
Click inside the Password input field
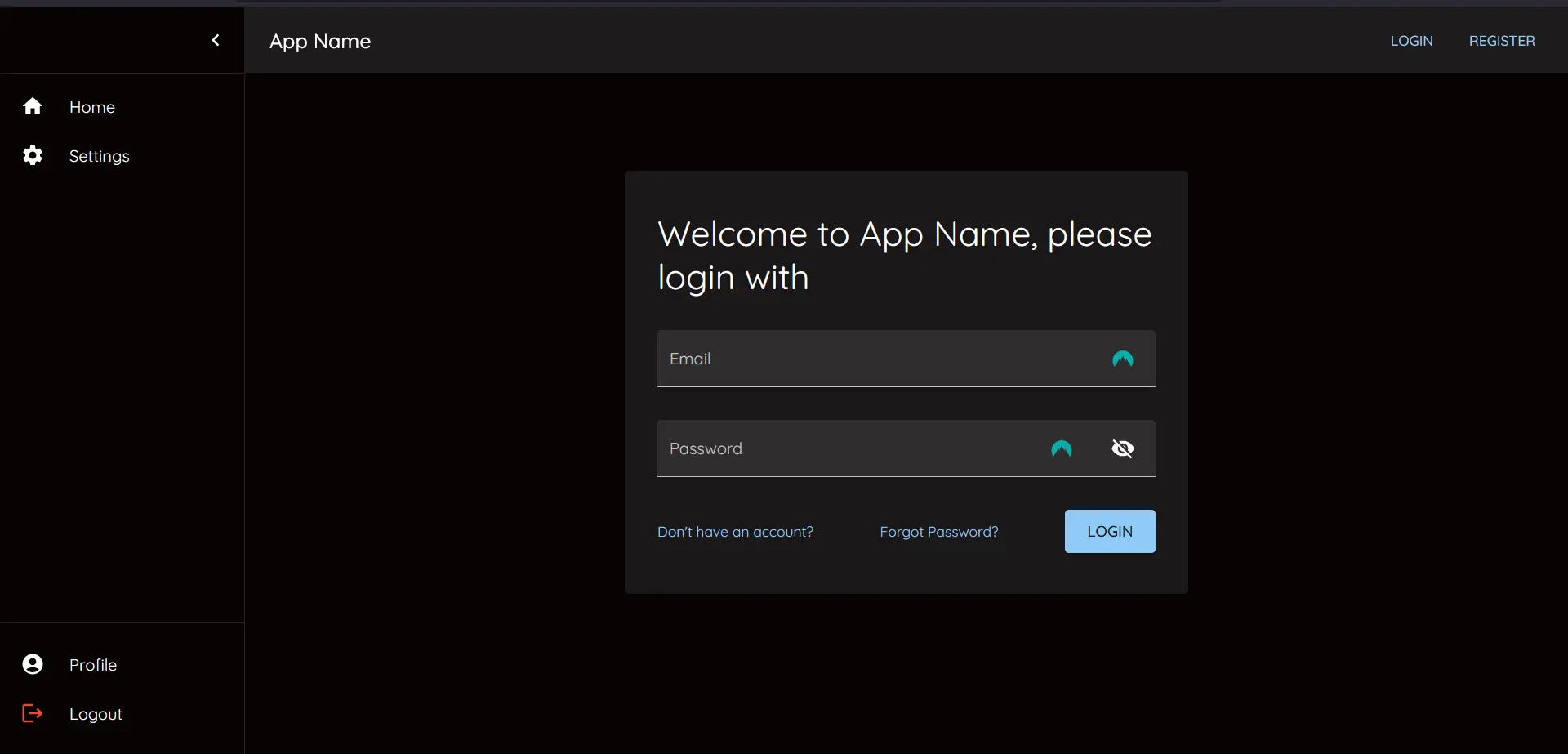tap(857, 448)
